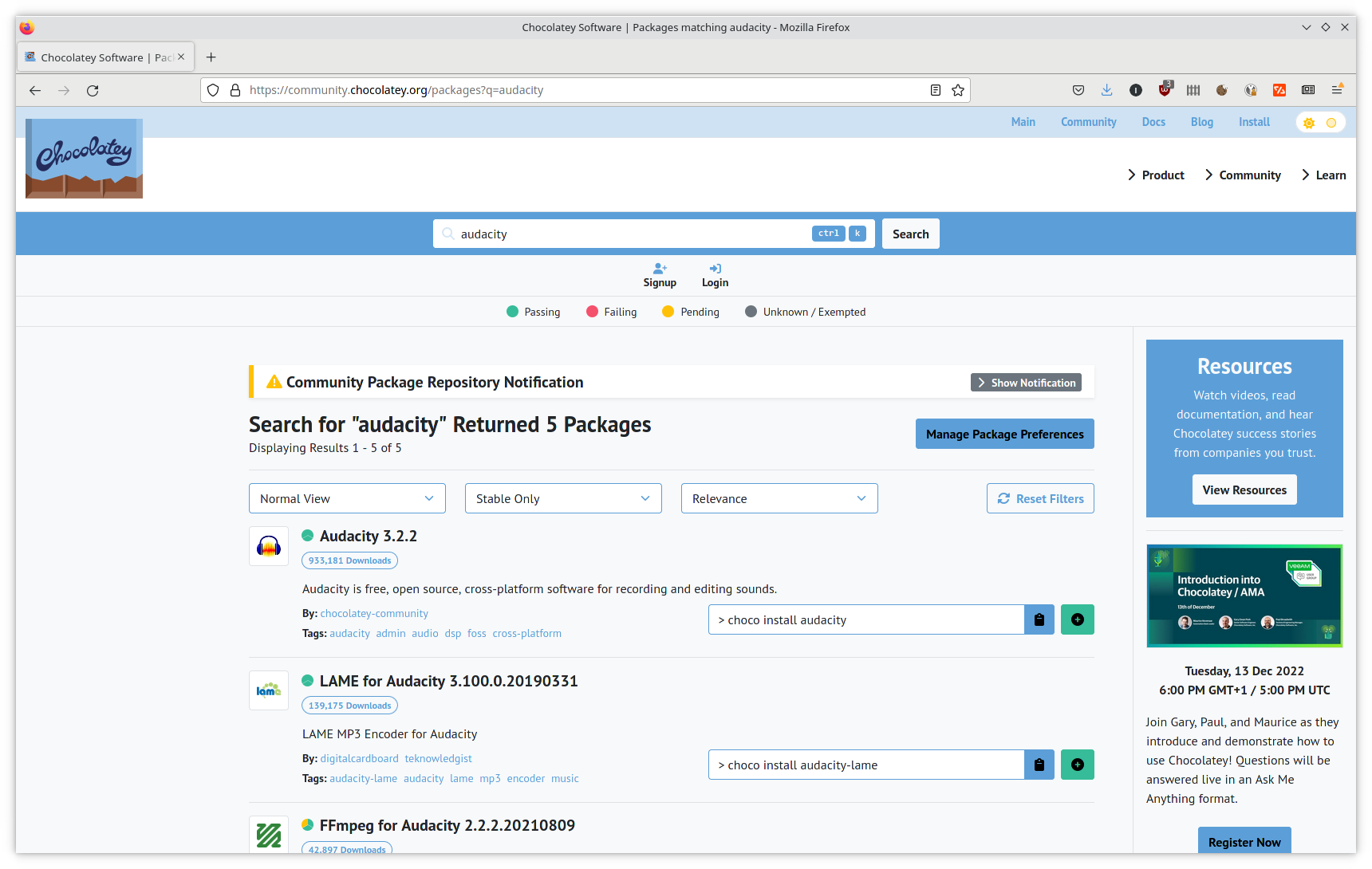Click the LAME package icon

[x=269, y=690]
